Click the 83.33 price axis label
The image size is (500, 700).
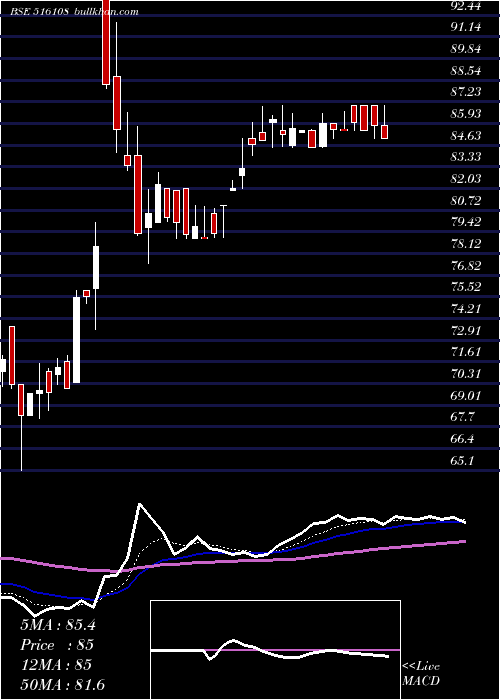point(465,157)
